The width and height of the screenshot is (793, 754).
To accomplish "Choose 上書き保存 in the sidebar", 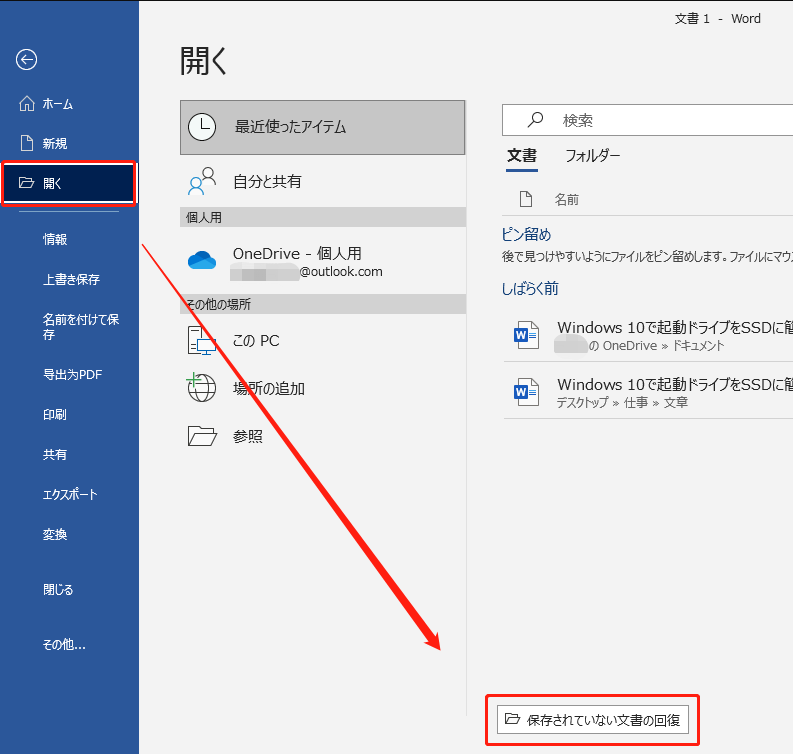I will (x=69, y=279).
